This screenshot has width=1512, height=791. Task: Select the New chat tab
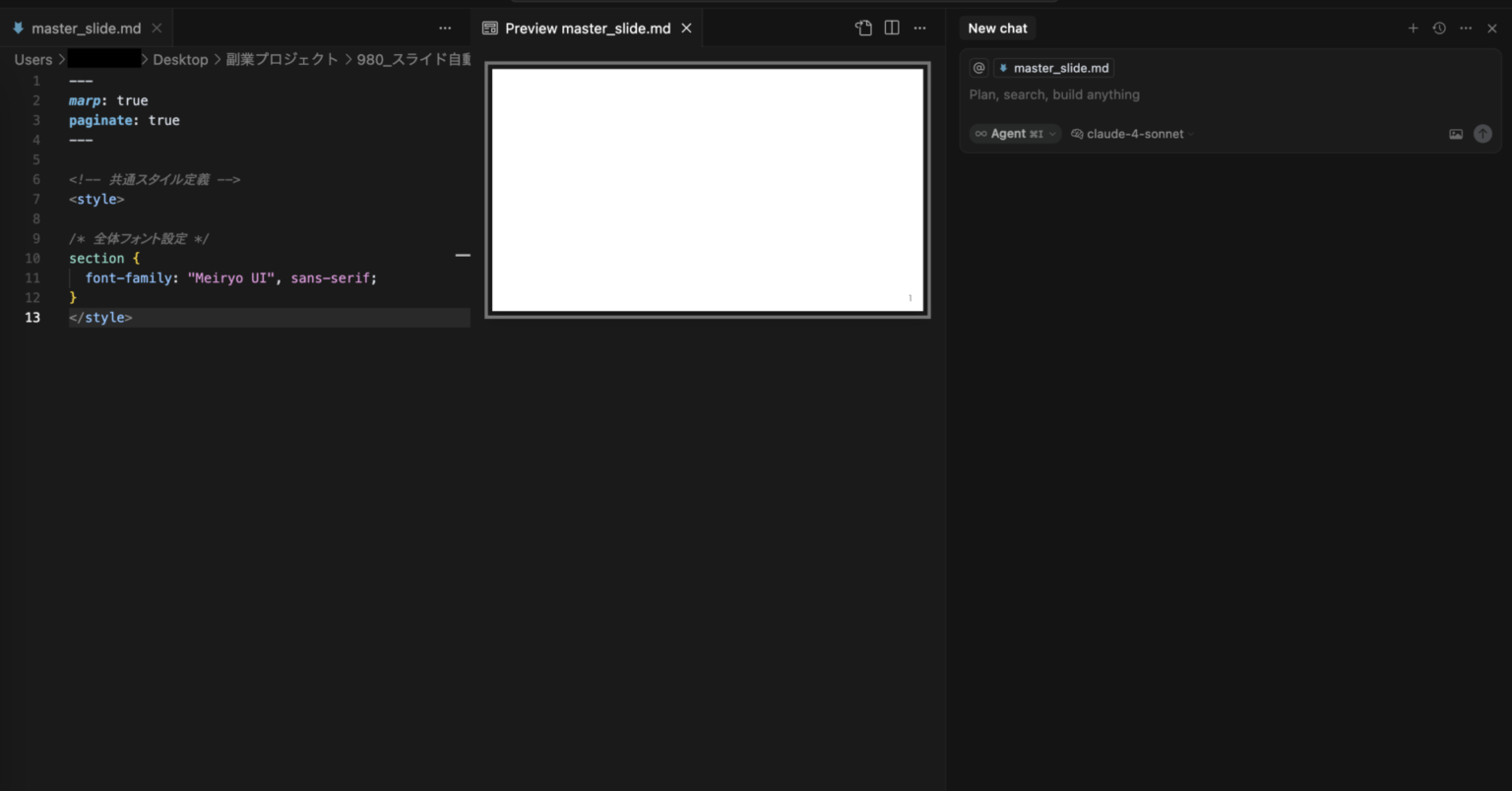(x=997, y=29)
